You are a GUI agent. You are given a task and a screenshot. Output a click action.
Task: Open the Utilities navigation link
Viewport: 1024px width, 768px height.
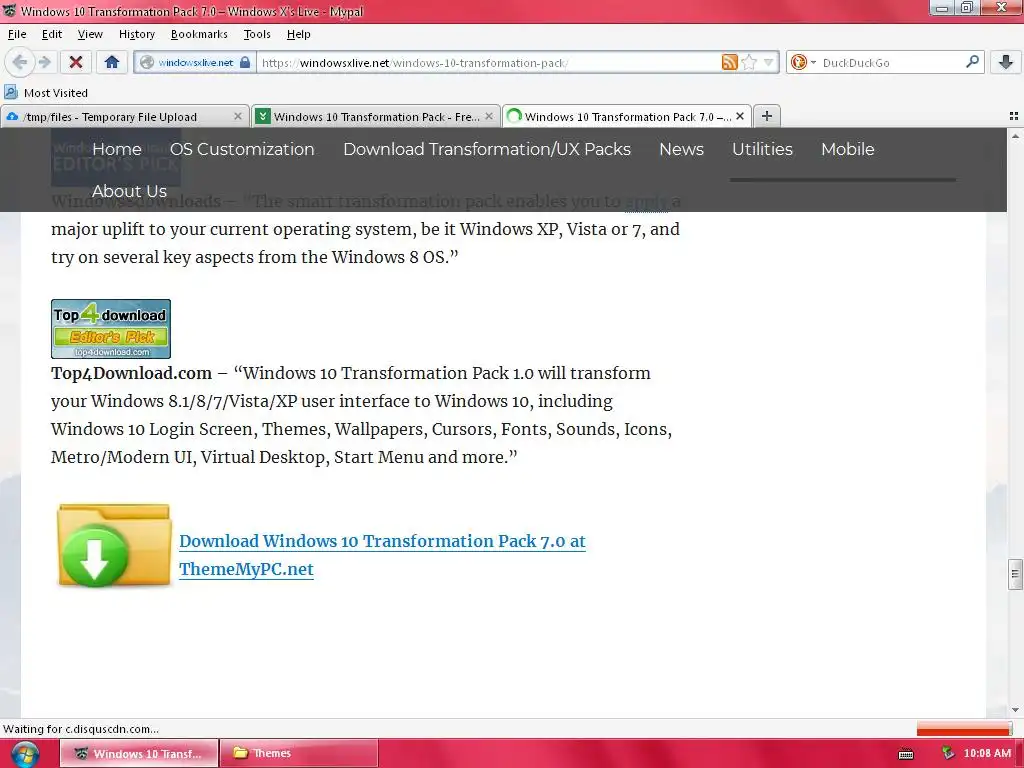coord(762,149)
